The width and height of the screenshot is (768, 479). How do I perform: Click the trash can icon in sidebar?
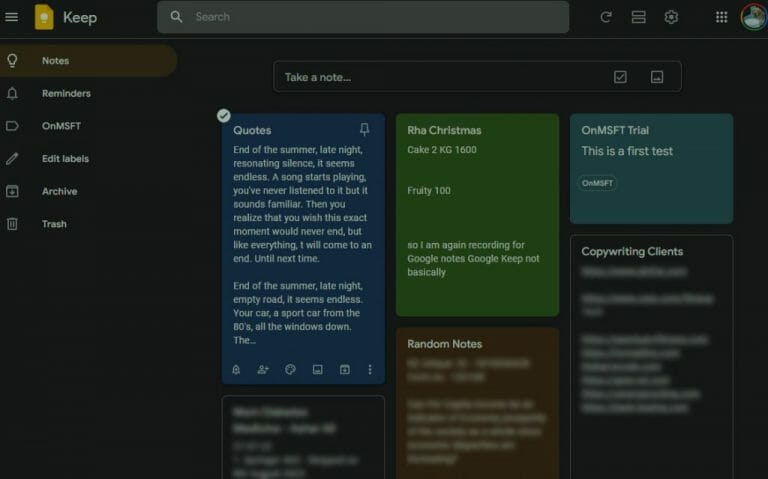(12, 224)
